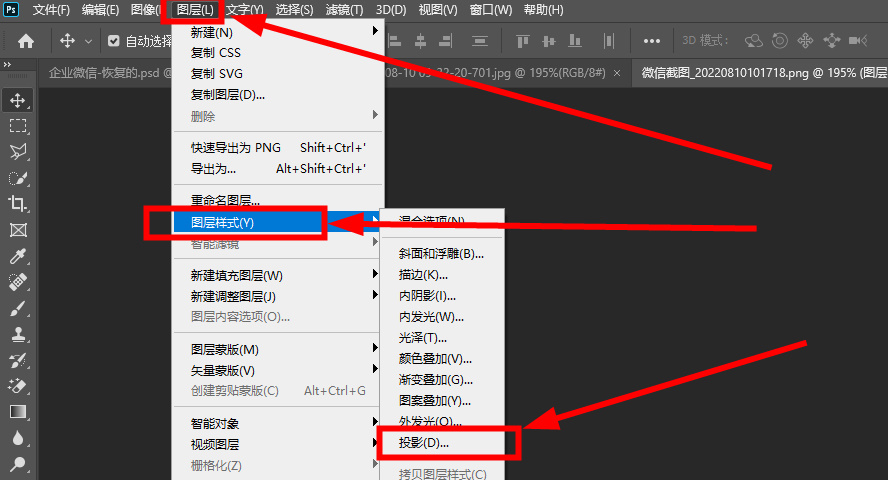Expand the 新建填充图层(W) submenu
The width and height of the screenshot is (888, 480).
(375, 274)
